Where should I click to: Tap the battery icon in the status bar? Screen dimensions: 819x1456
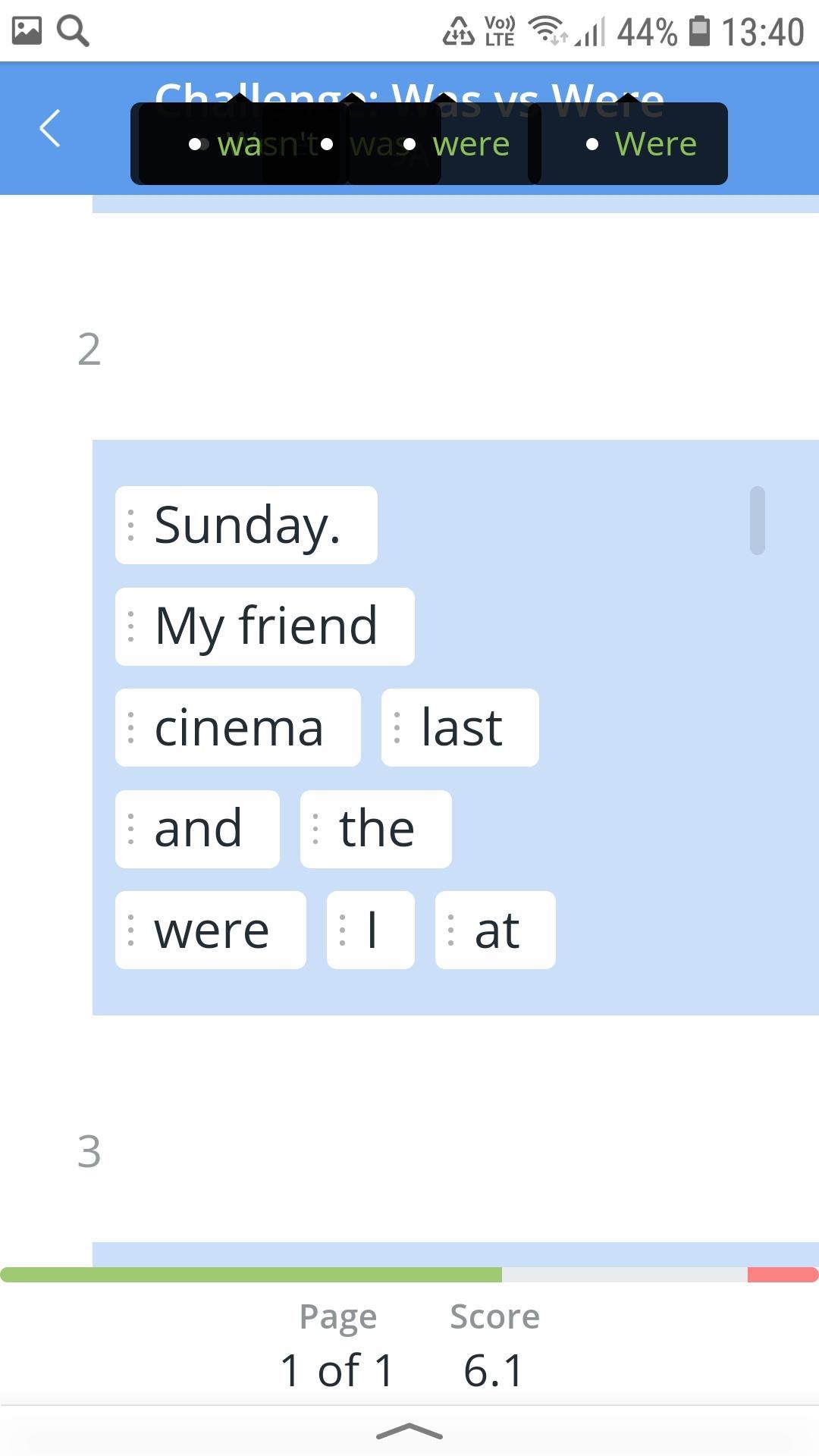(699, 31)
